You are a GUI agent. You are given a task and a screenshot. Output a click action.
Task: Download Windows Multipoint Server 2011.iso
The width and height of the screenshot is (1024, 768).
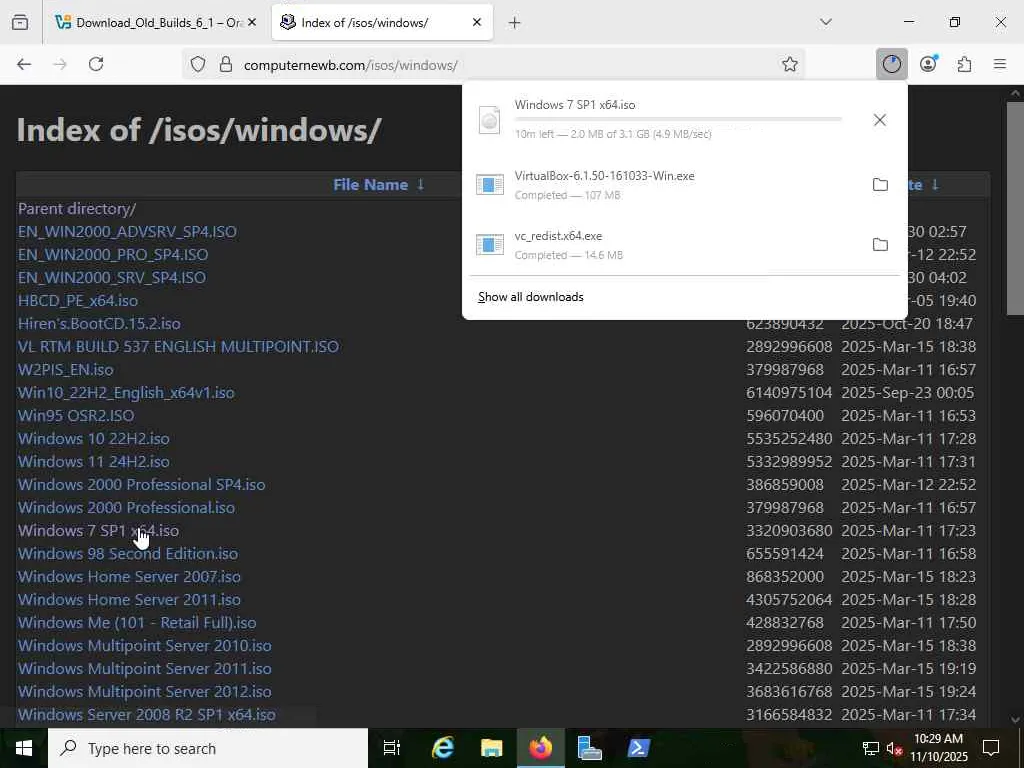tap(144, 669)
